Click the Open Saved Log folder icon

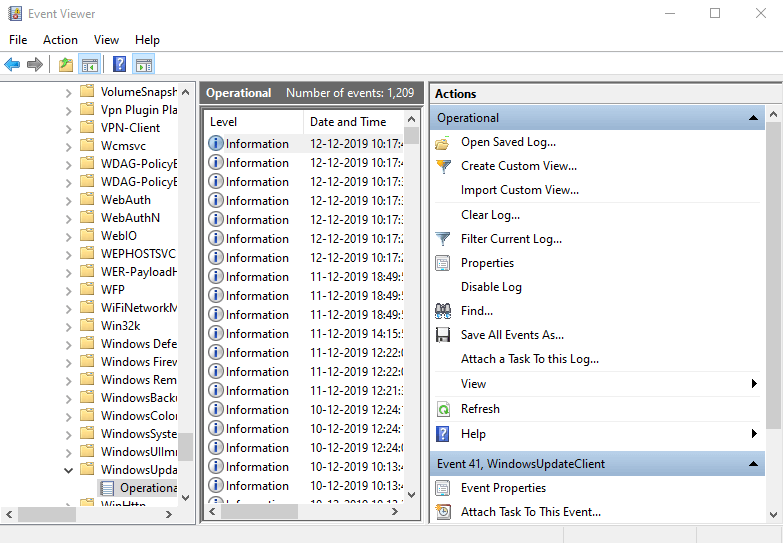pos(442,143)
